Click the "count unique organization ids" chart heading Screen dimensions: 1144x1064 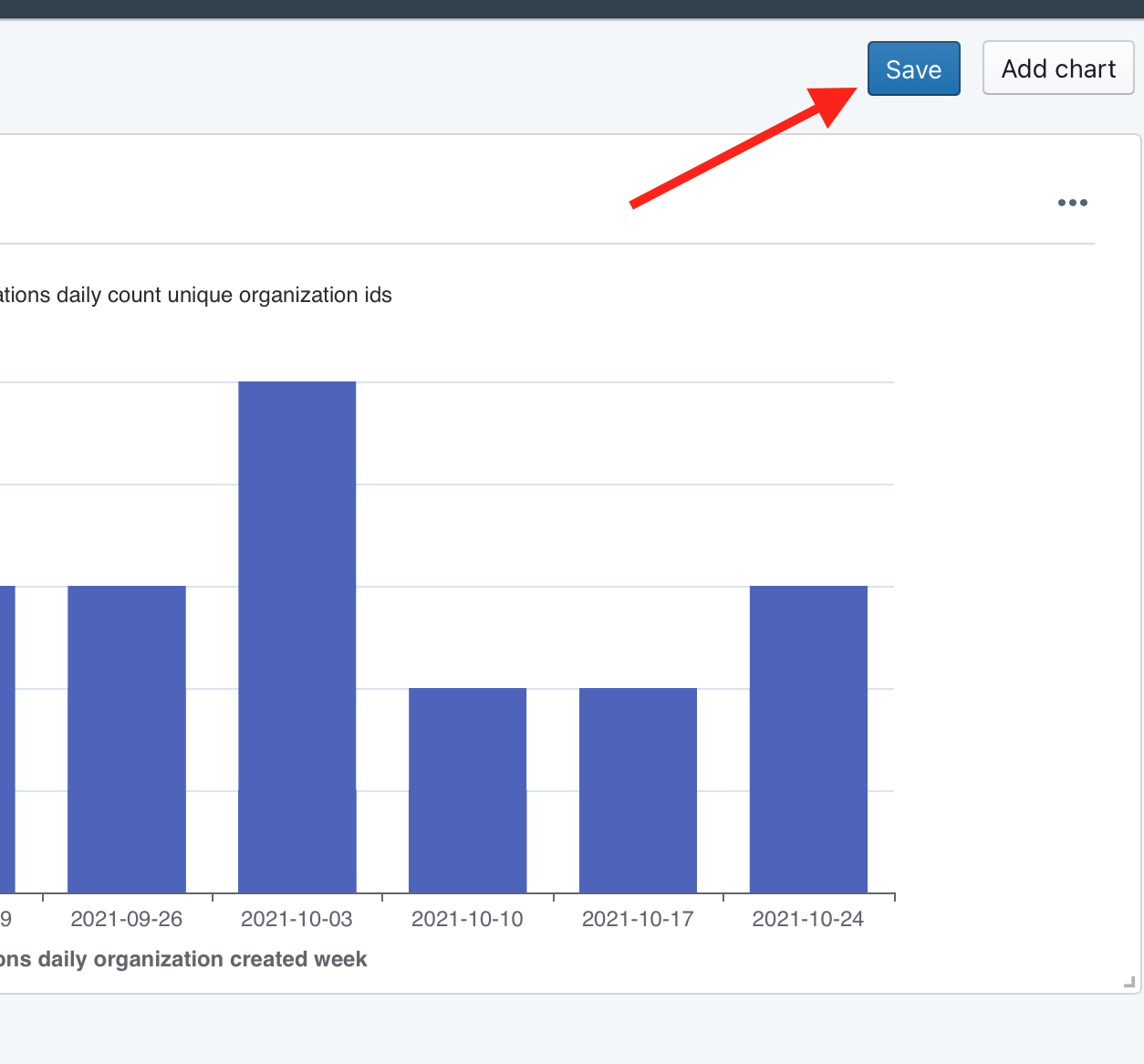[195, 295]
